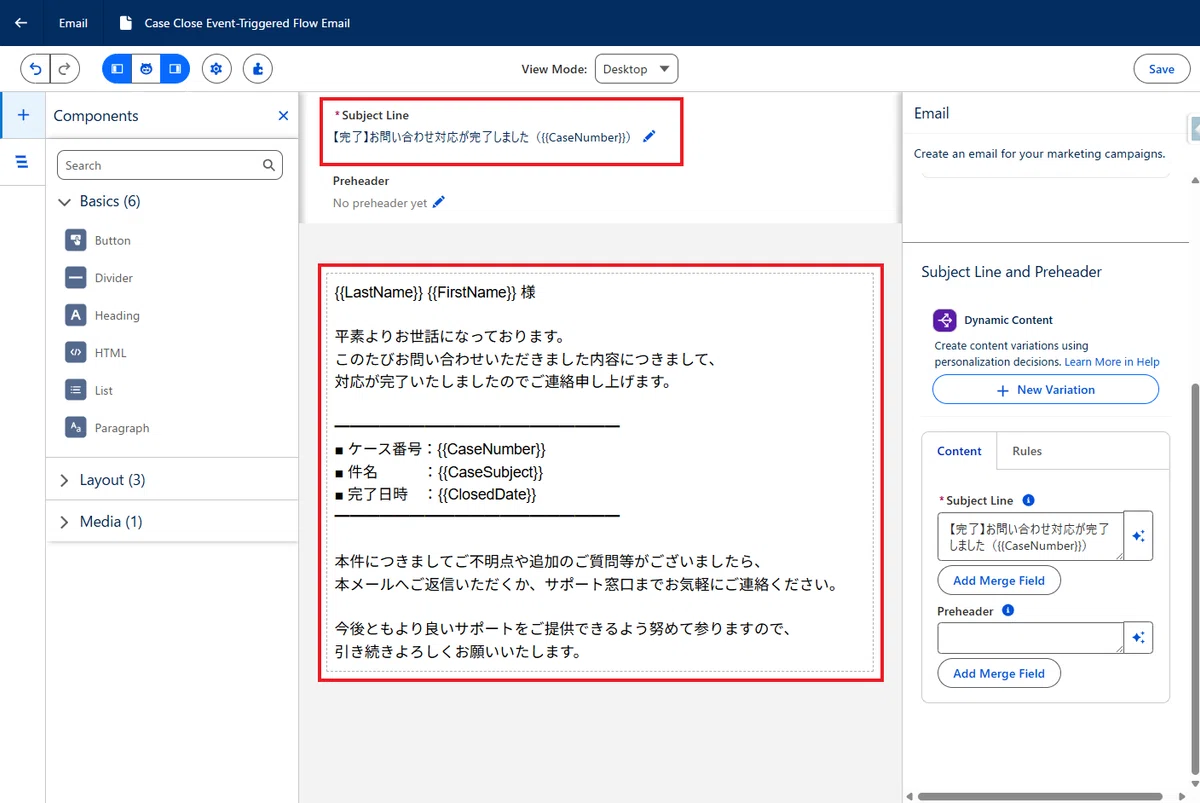Click Add Merge Field under Preheader
1200x803 pixels.
point(998,673)
